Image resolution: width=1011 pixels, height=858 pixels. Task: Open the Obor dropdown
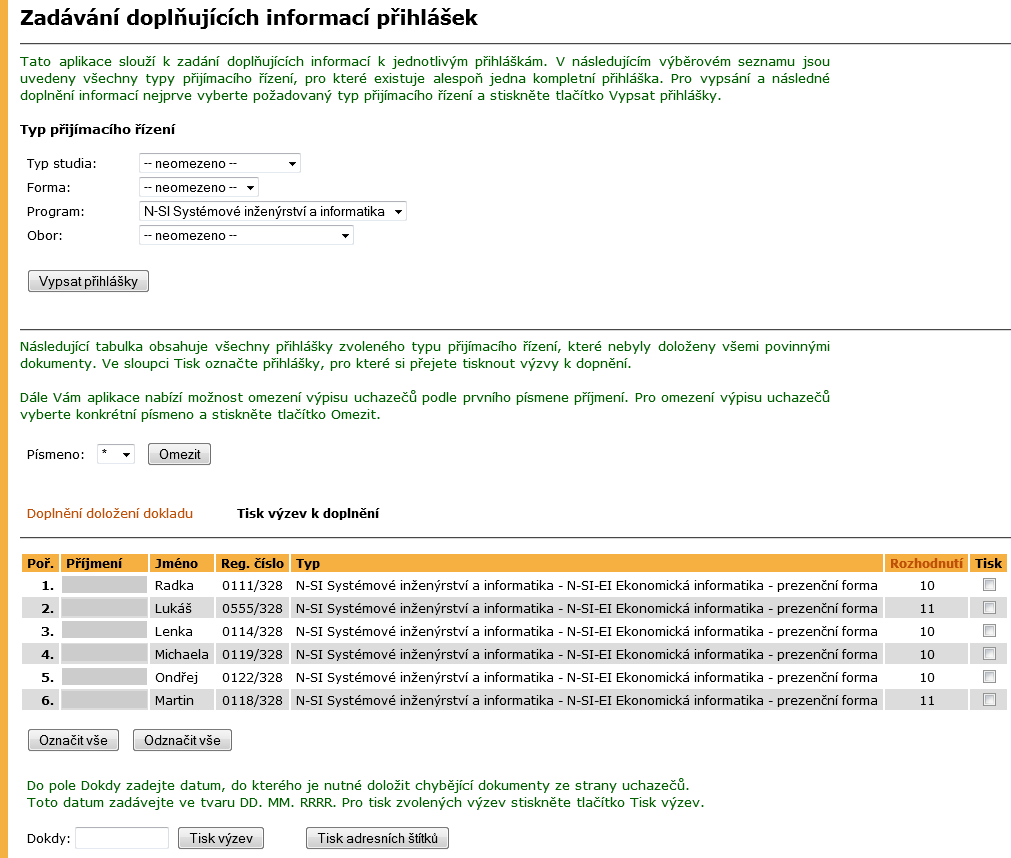tap(246, 235)
